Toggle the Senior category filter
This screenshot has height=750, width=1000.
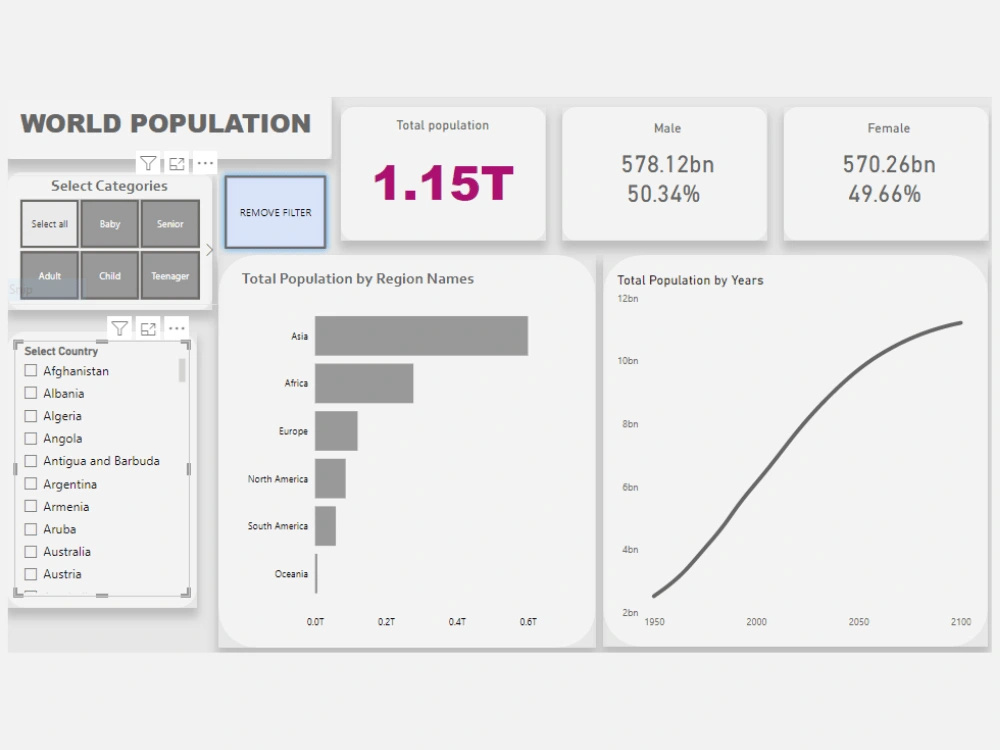coord(170,223)
